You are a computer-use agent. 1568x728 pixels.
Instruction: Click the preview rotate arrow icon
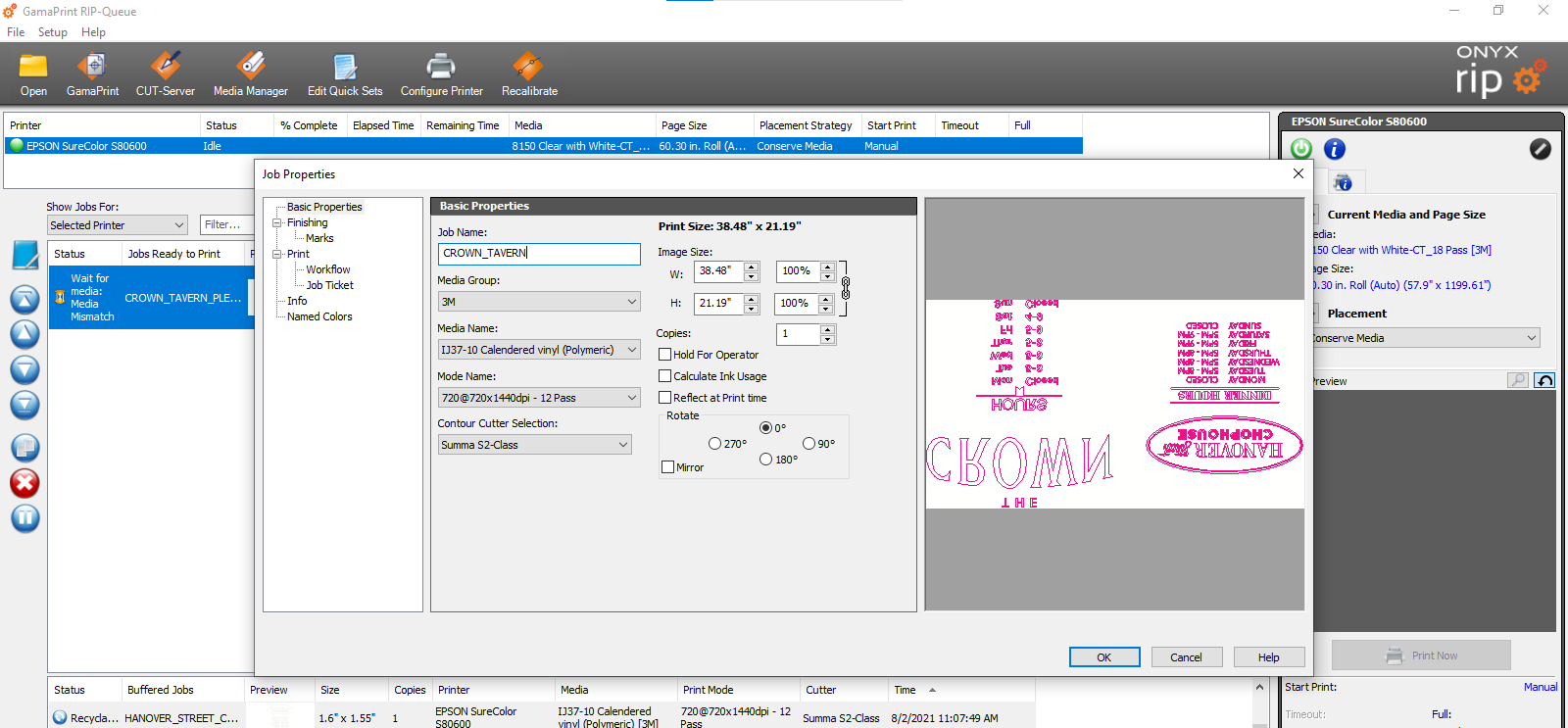pos(1544,380)
